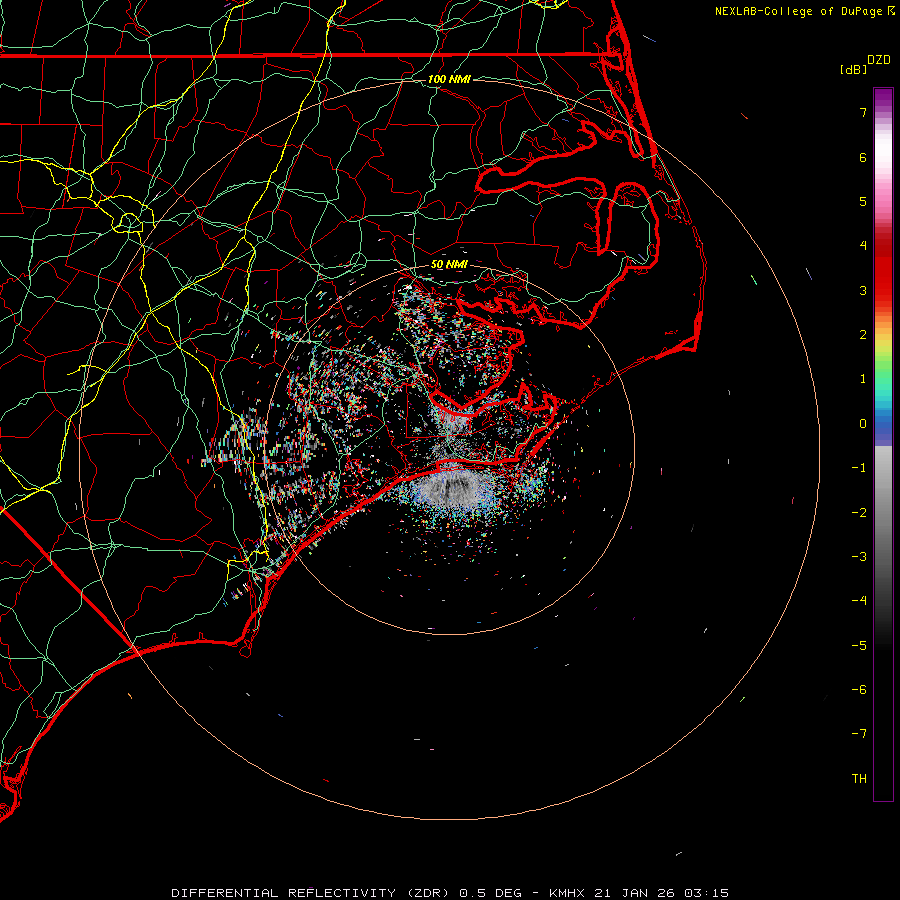Click the -6 tick label on the color scale
This screenshot has height=900, width=900.
click(859, 690)
